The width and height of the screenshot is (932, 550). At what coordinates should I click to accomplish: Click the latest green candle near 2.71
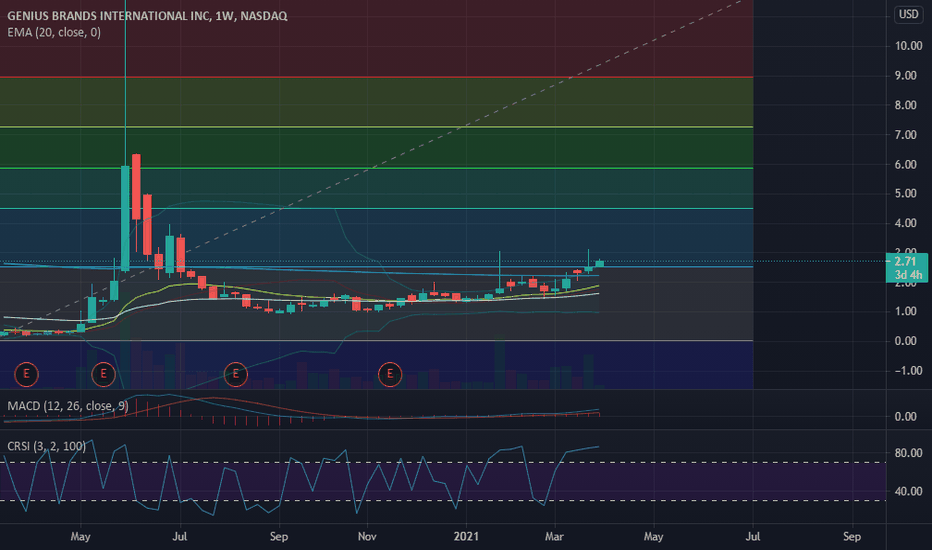coord(599,263)
